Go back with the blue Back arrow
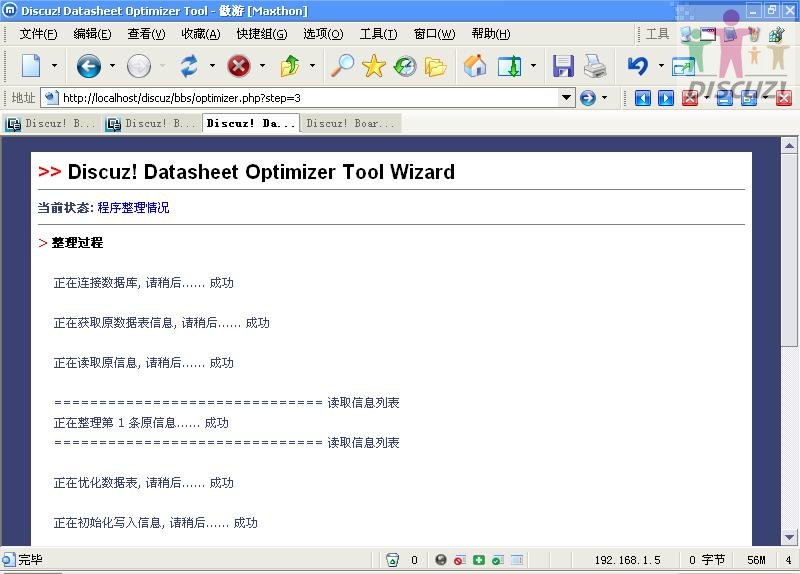The image size is (800, 574). [89, 66]
